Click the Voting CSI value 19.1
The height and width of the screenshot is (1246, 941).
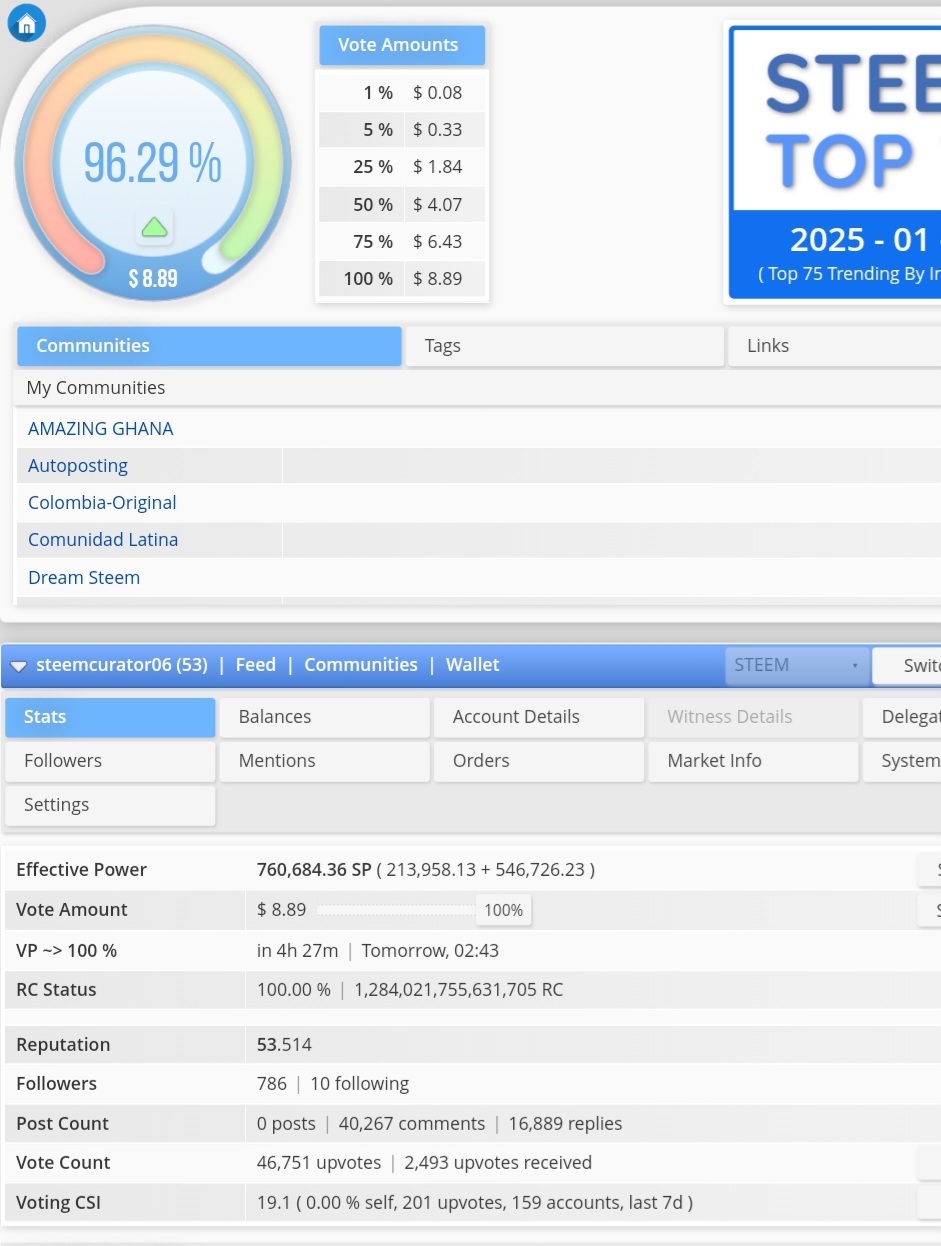point(274,1203)
